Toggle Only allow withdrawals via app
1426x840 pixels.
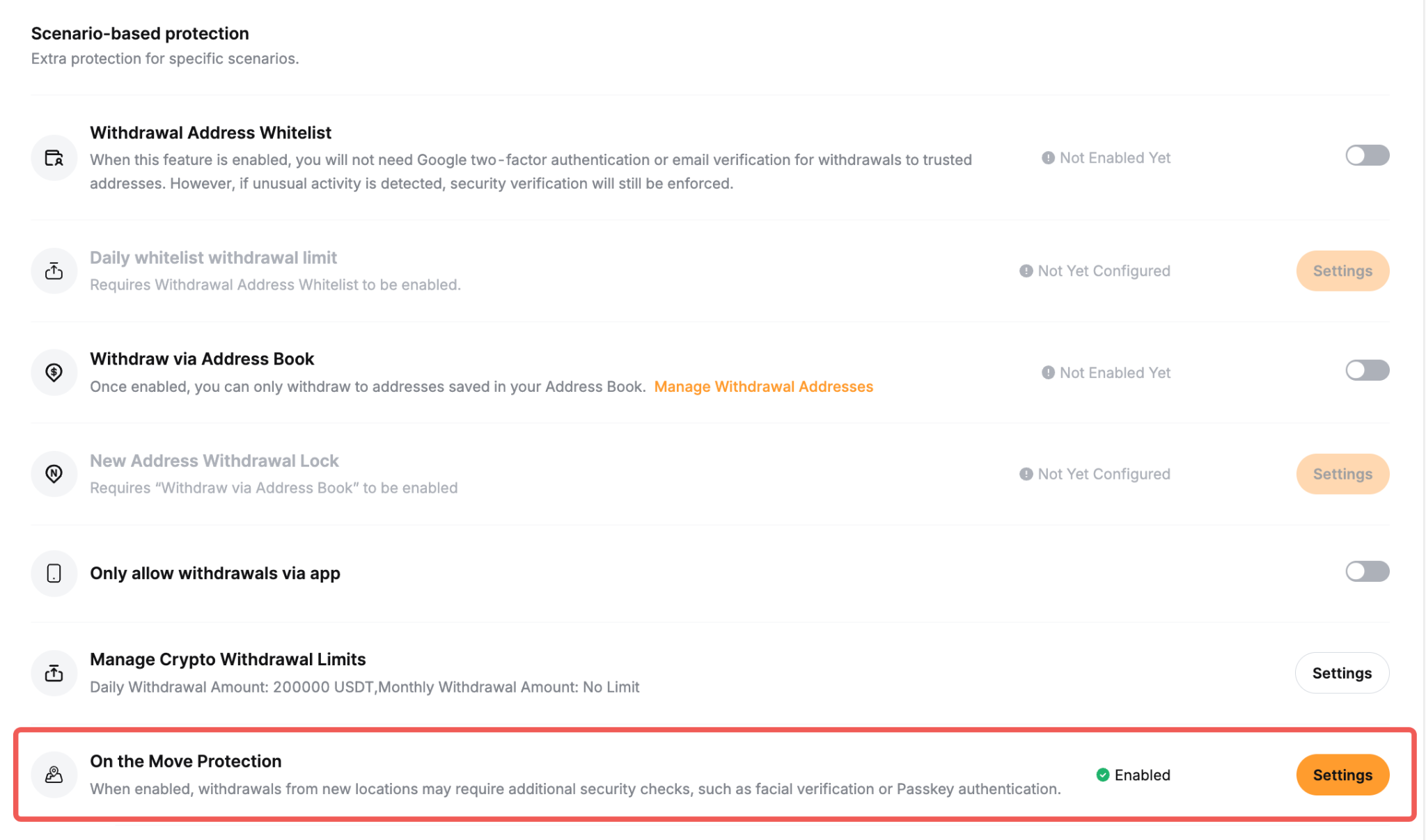pos(1367,571)
